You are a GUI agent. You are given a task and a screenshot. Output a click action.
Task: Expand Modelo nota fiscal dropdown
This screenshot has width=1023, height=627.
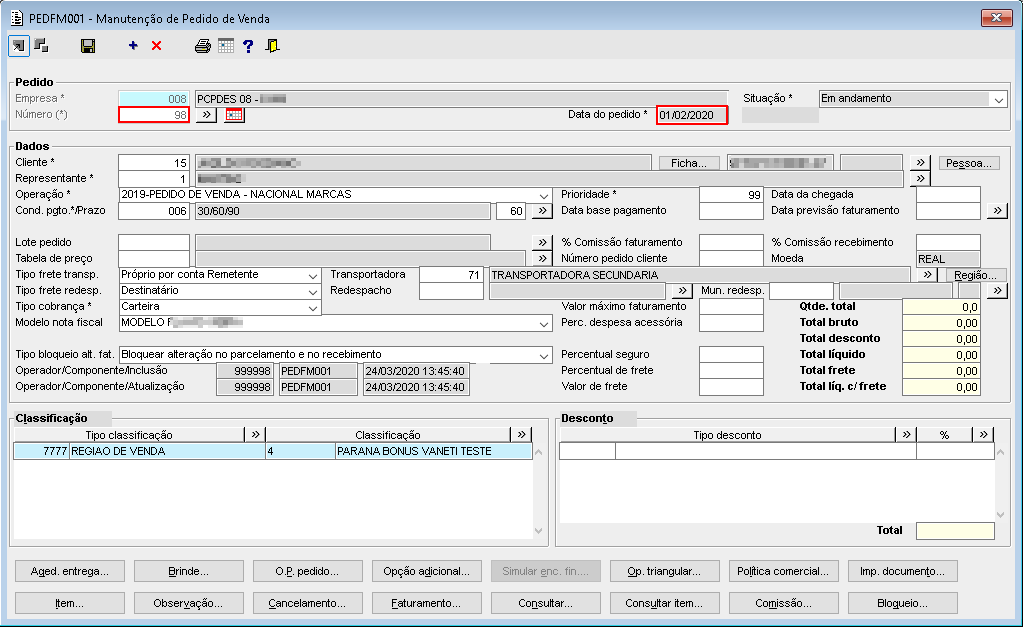[x=544, y=323]
